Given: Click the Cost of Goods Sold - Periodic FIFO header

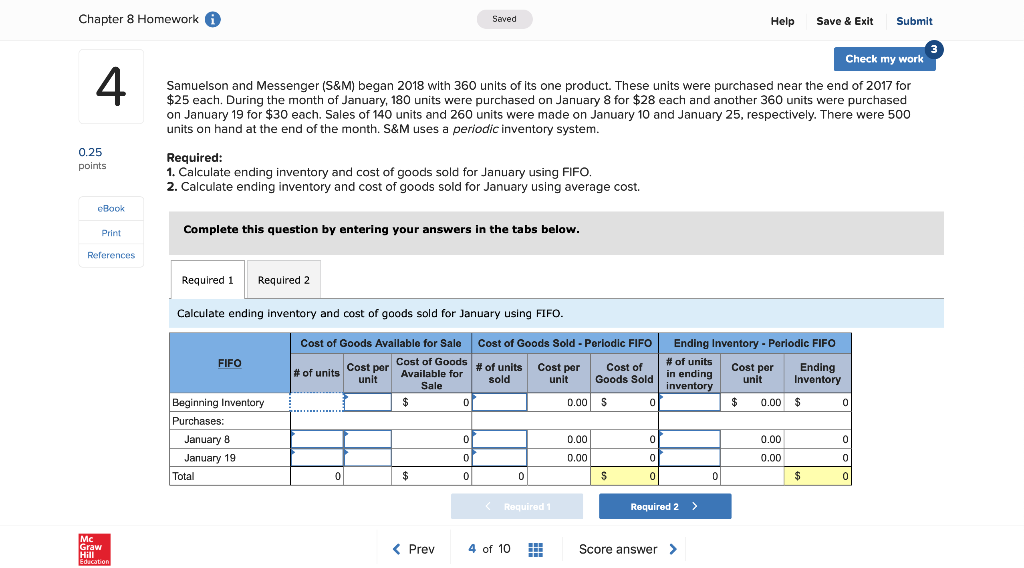Looking at the screenshot, I should [565, 343].
